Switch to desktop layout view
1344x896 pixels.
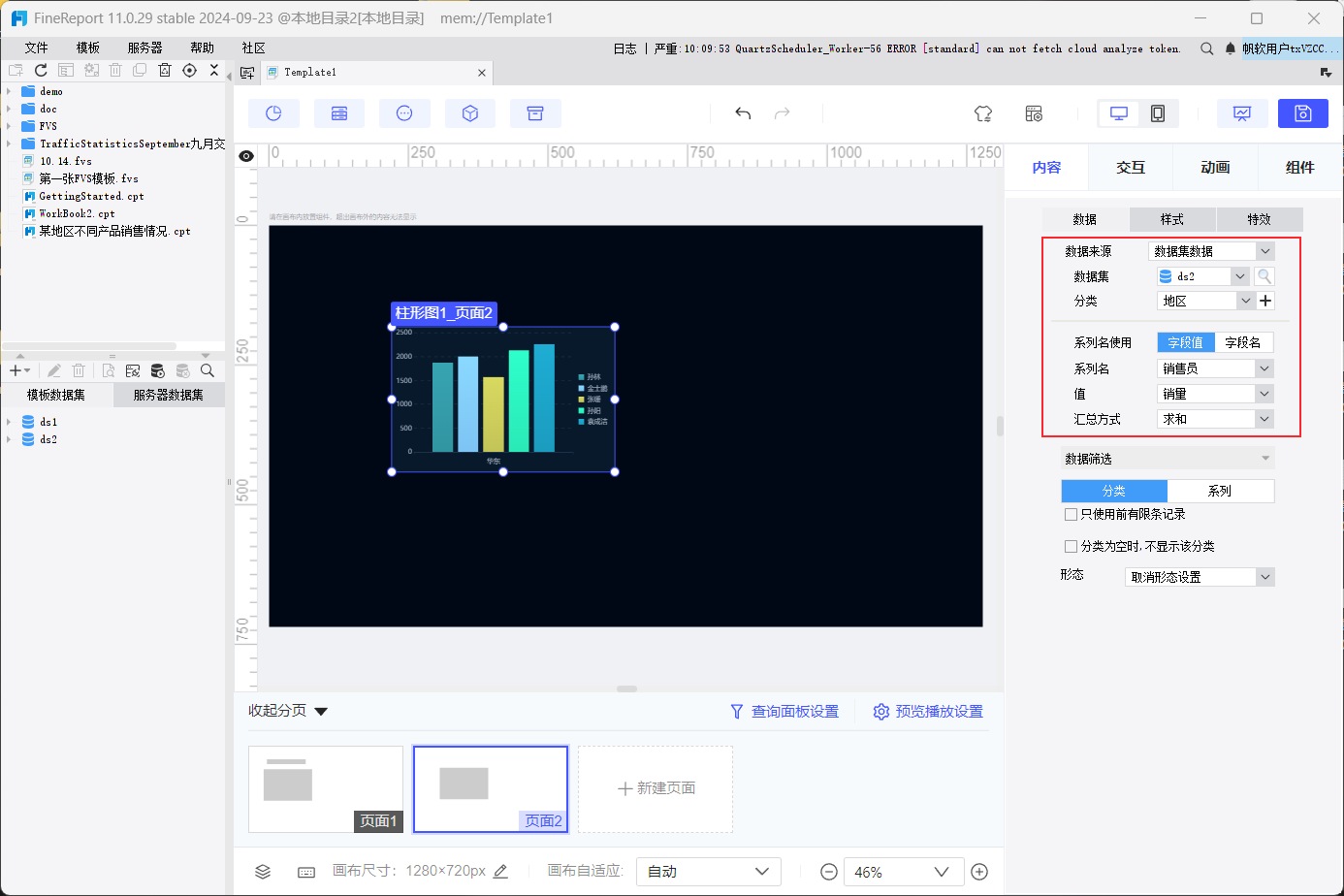coord(1119,113)
